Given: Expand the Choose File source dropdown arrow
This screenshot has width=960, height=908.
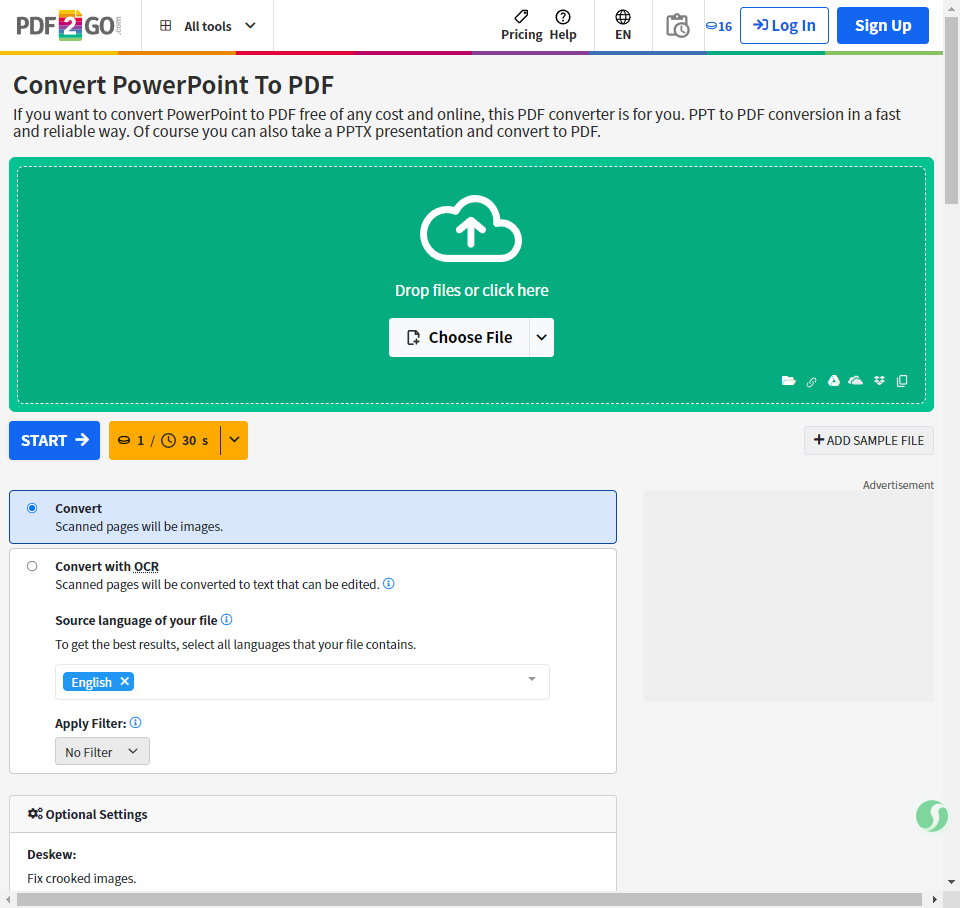Looking at the screenshot, I should pyautogui.click(x=542, y=337).
